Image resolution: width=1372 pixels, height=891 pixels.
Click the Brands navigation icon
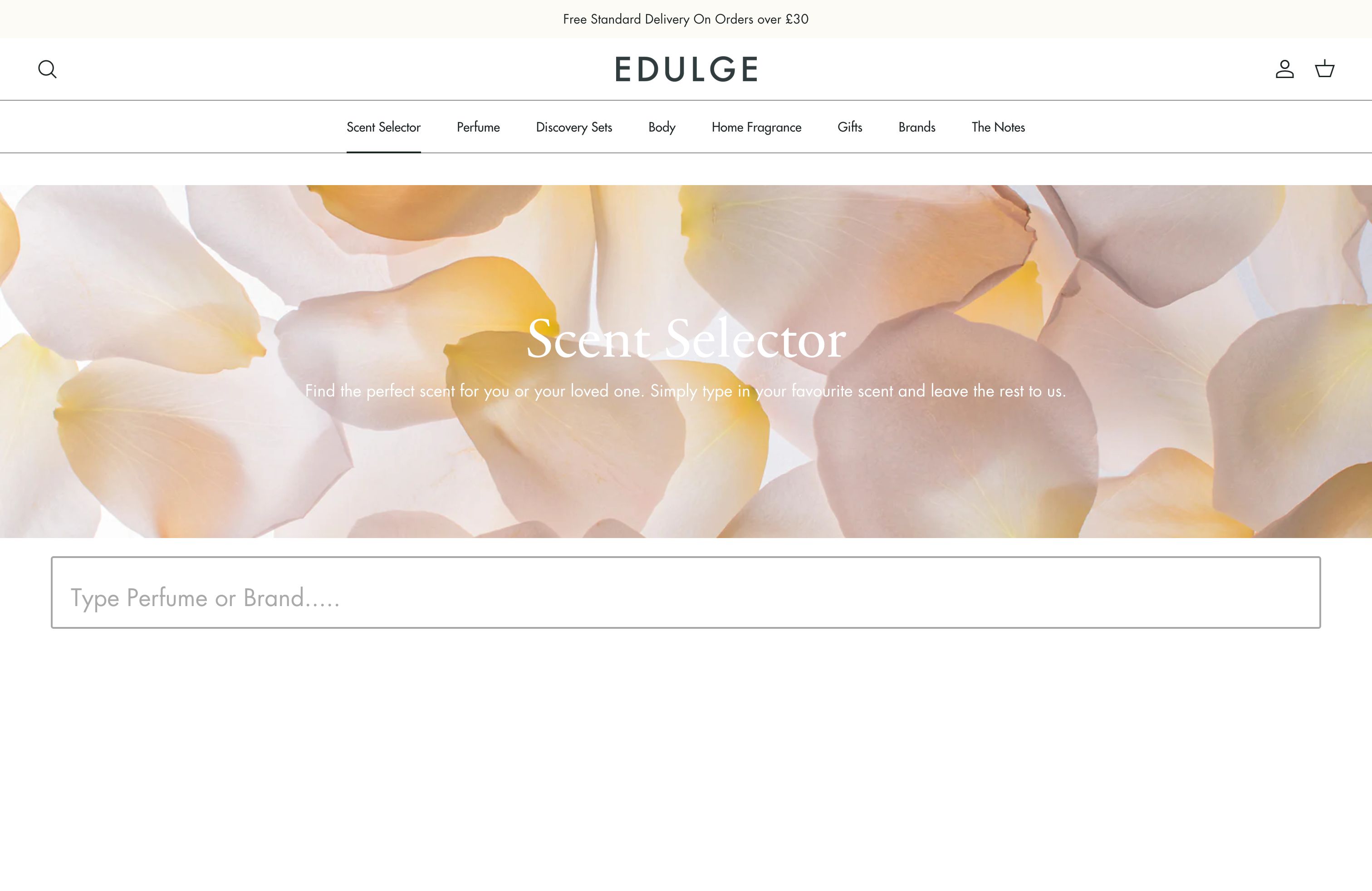(x=917, y=126)
